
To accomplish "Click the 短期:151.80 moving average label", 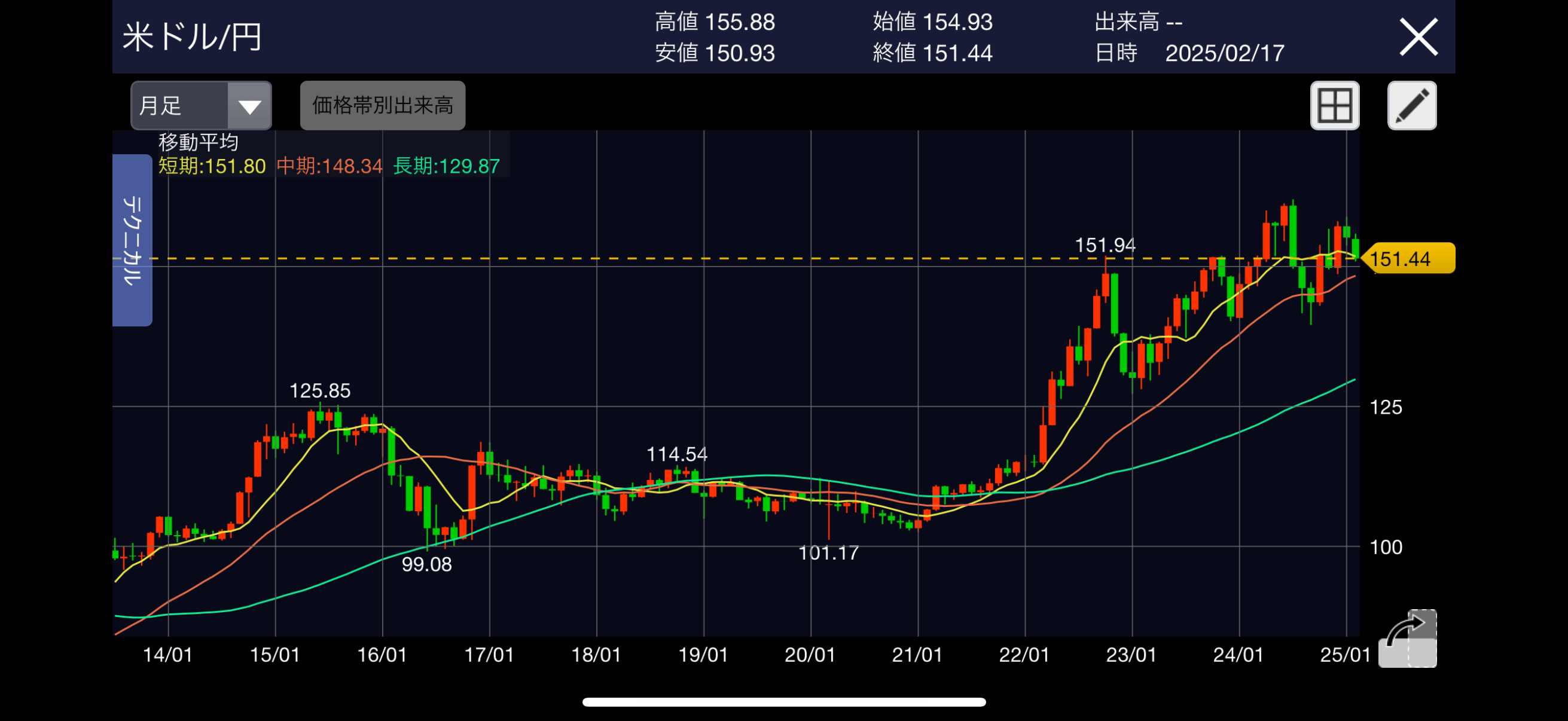I will click(x=212, y=166).
